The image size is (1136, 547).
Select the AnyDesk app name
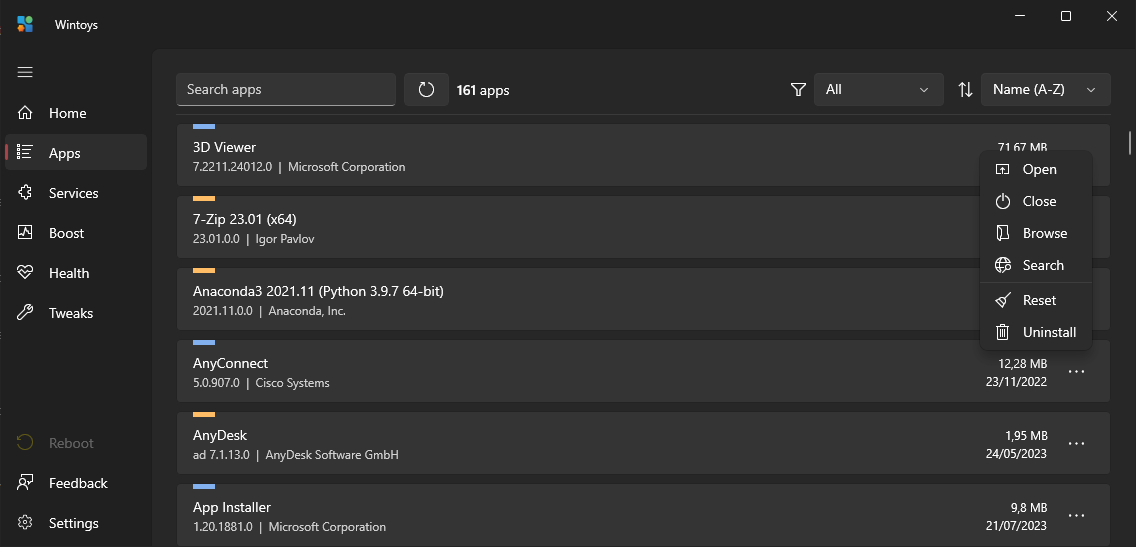click(220, 435)
